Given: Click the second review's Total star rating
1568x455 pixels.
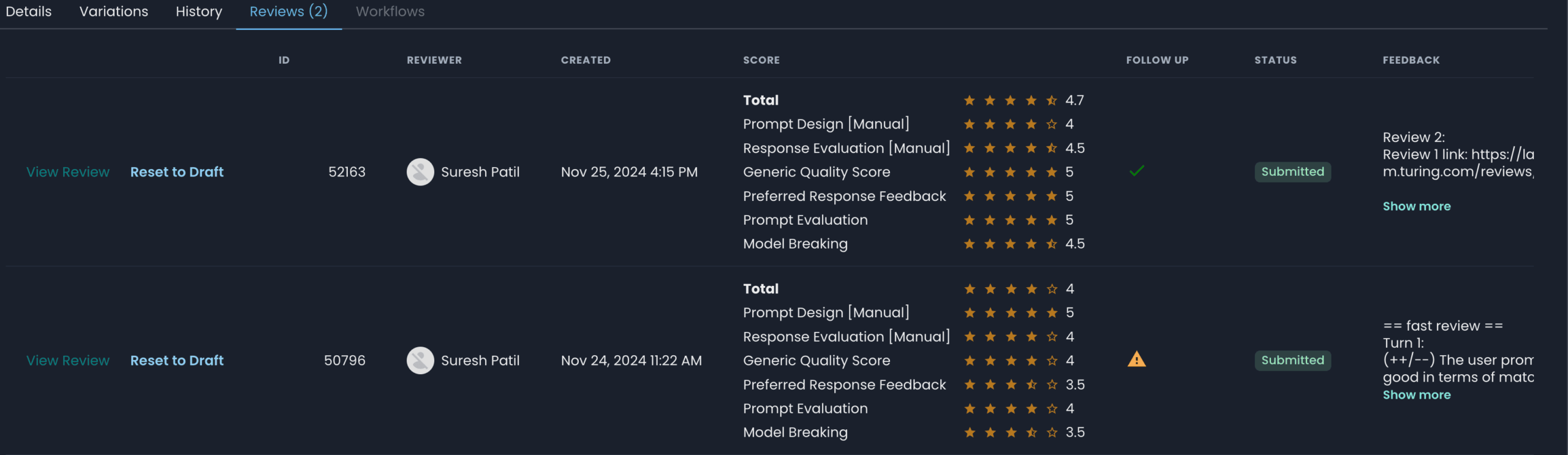Looking at the screenshot, I should point(1010,289).
